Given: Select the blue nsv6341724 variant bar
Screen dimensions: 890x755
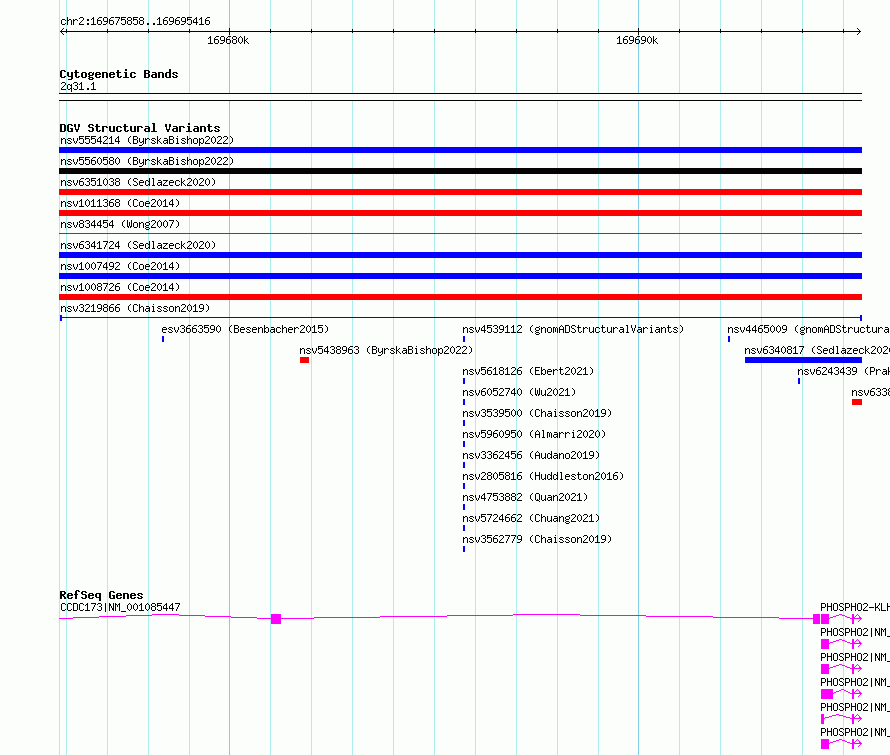Looking at the screenshot, I should click(x=460, y=255).
